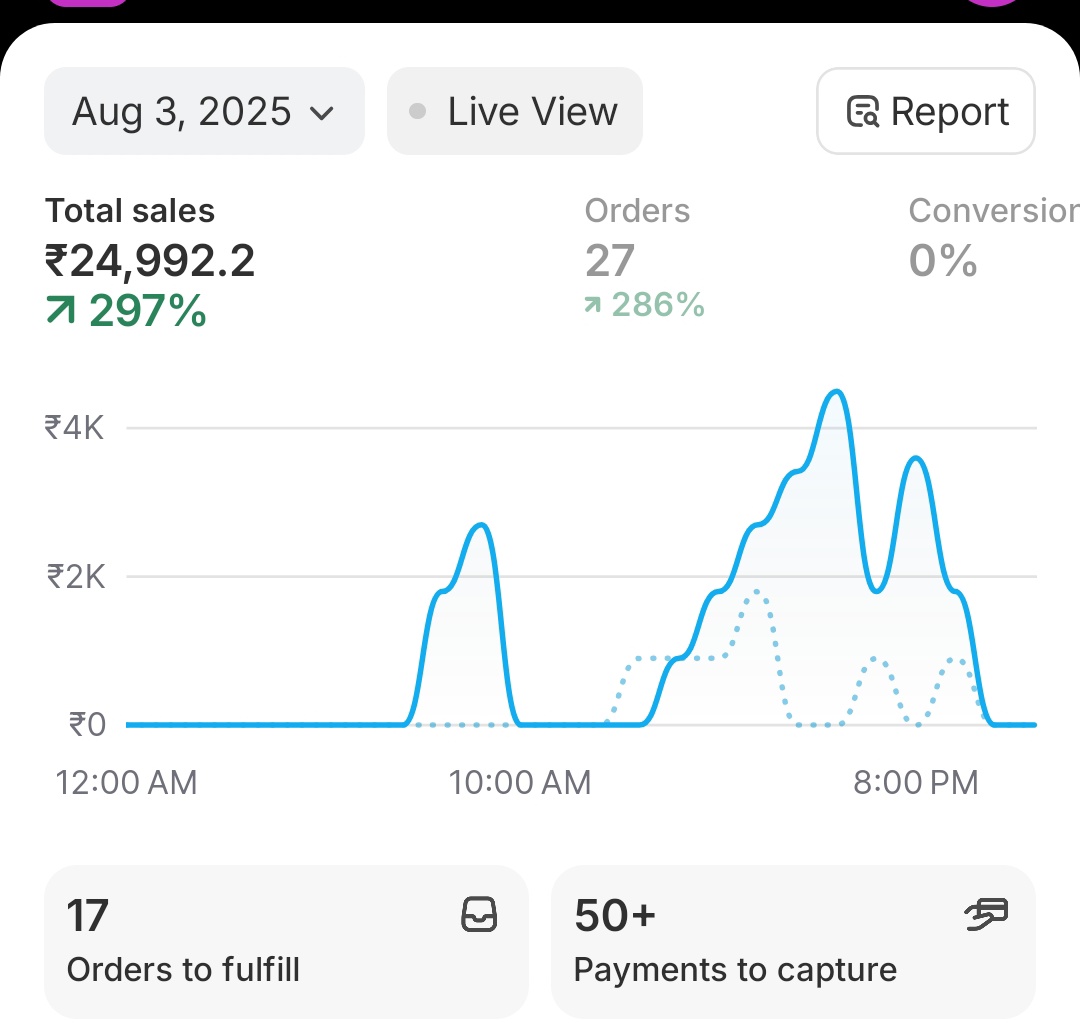Switch to the Conversion metric

[x=992, y=211]
